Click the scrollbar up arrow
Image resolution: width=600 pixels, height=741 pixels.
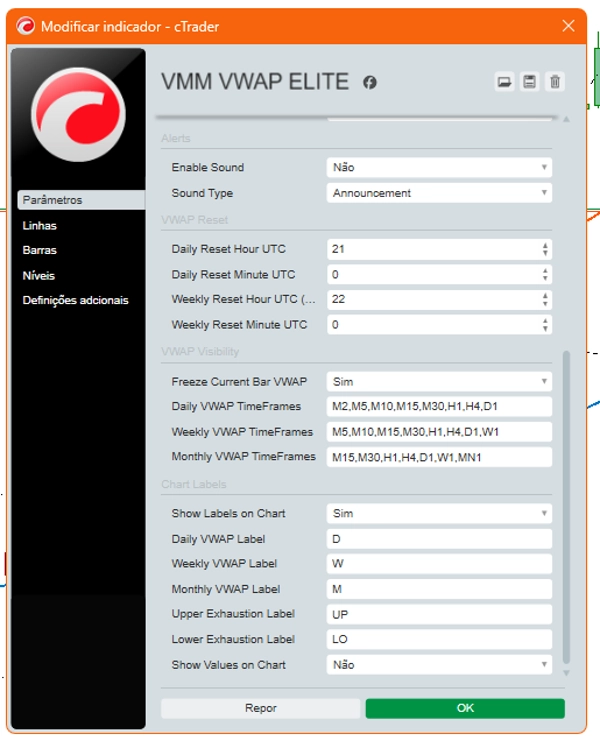click(x=566, y=119)
